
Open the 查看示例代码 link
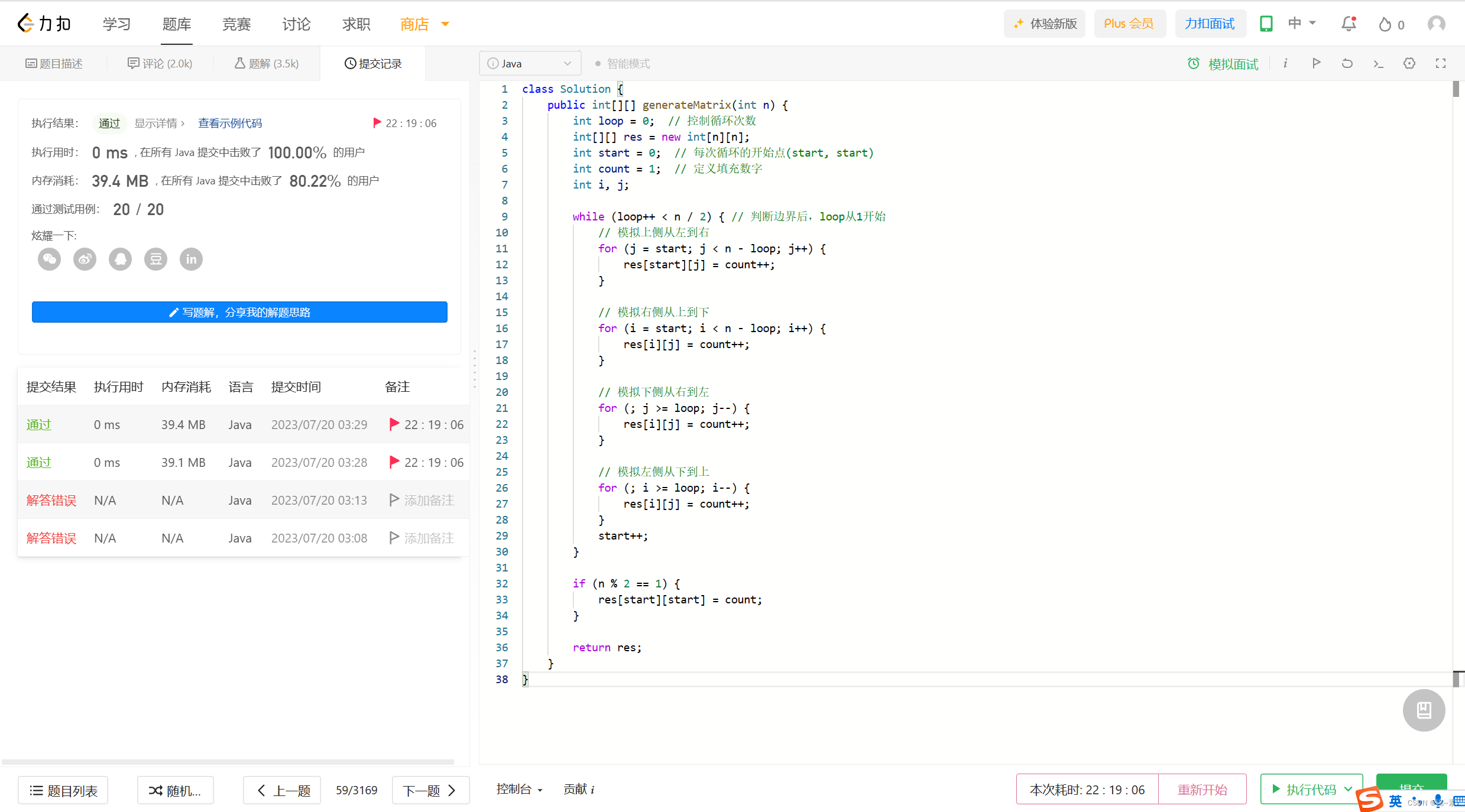[230, 123]
